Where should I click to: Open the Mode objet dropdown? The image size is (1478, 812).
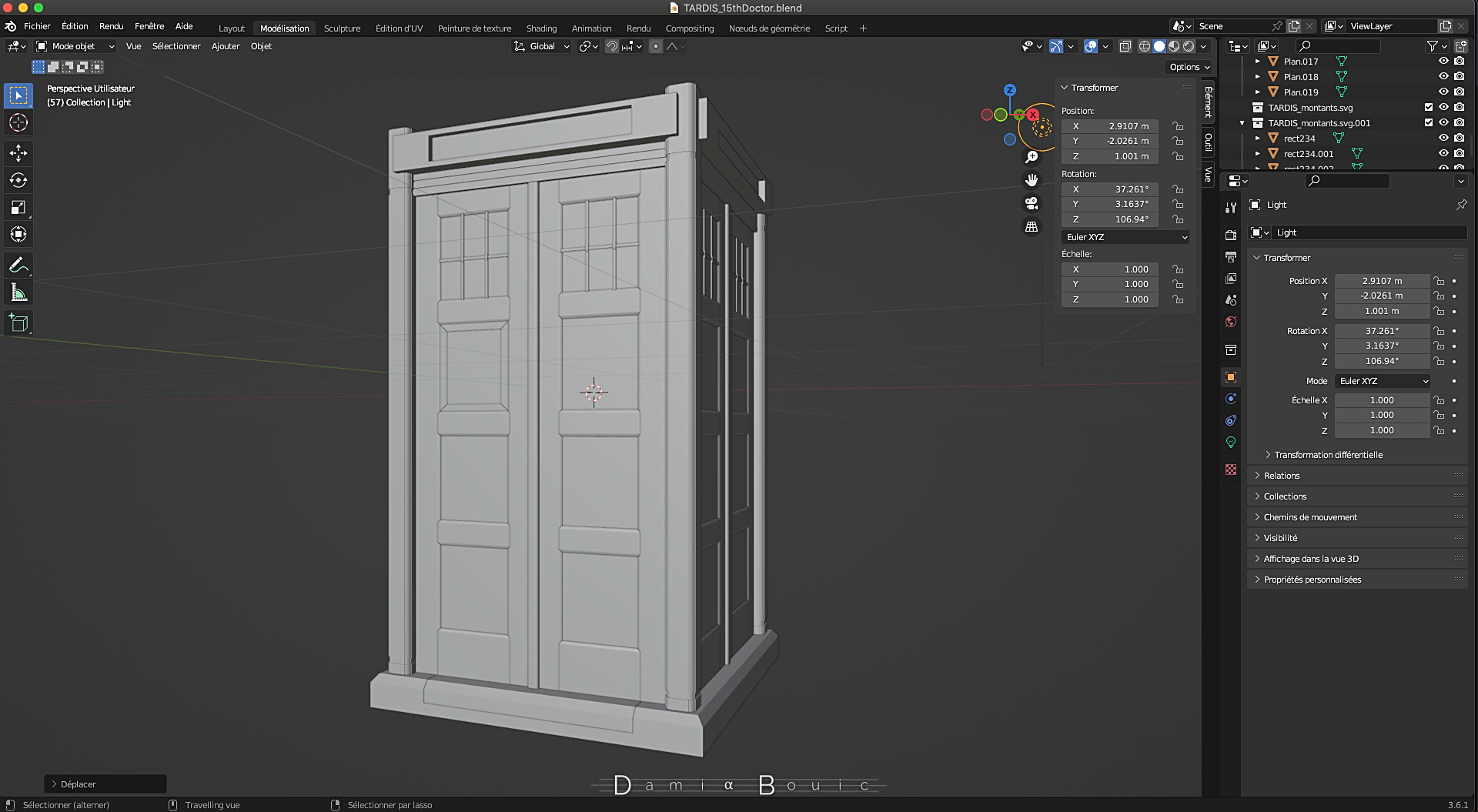click(x=75, y=46)
